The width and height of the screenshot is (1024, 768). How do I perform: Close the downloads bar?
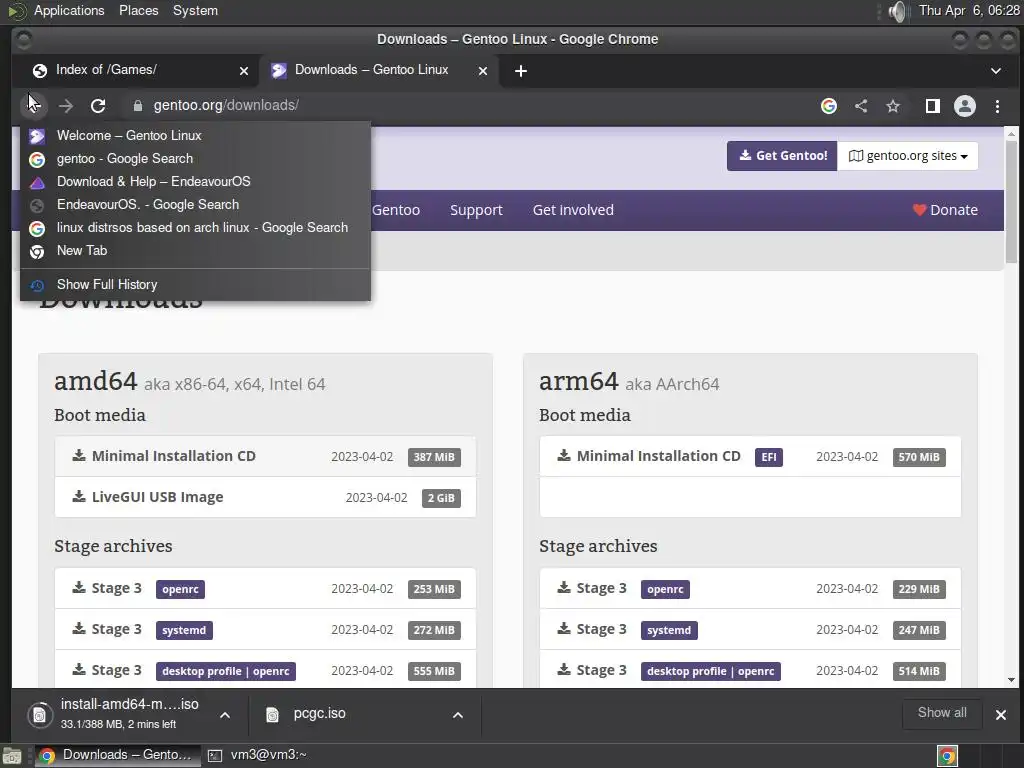click(x=1000, y=715)
